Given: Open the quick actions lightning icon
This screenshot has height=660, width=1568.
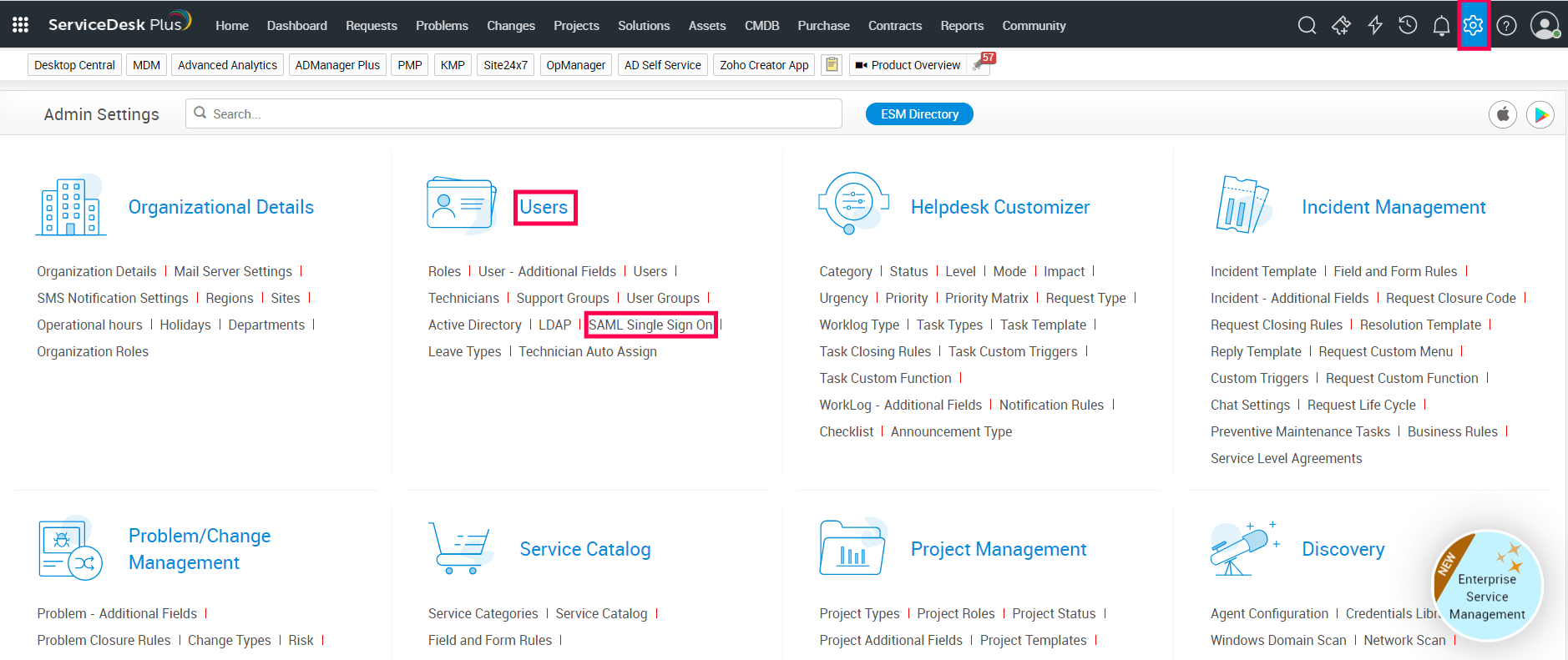Looking at the screenshot, I should (x=1375, y=25).
